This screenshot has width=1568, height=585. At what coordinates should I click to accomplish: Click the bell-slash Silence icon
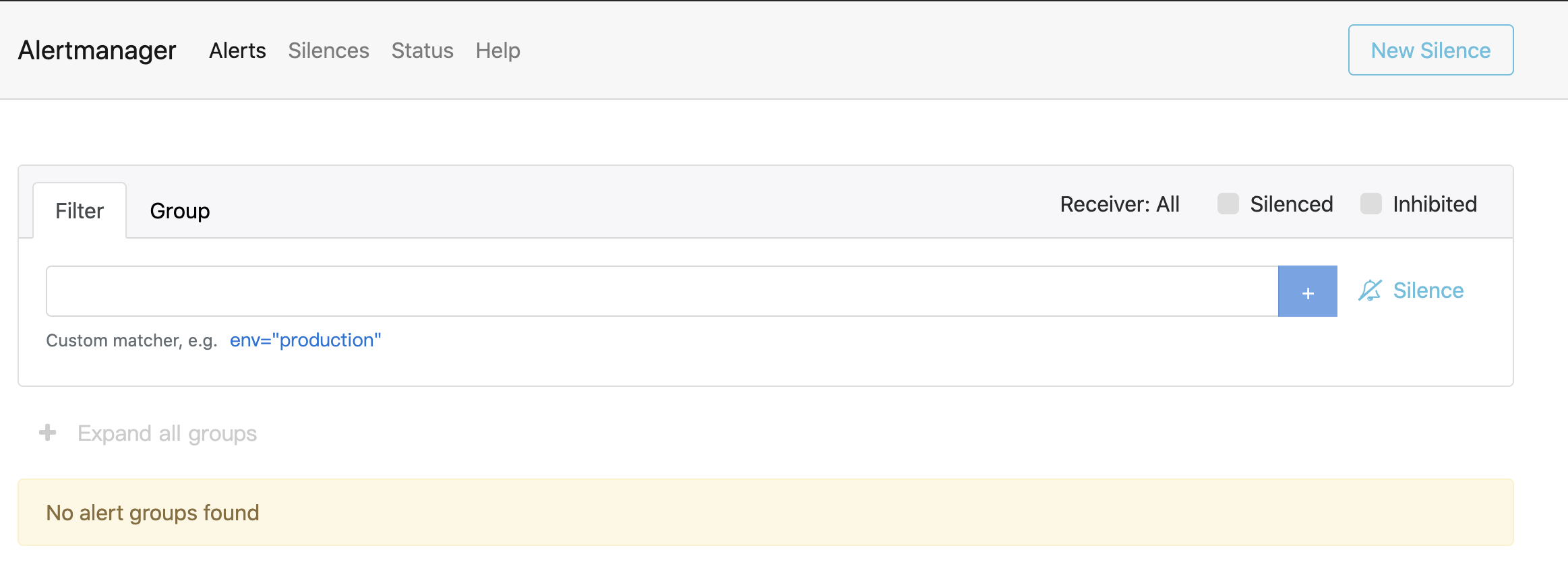coord(1370,290)
